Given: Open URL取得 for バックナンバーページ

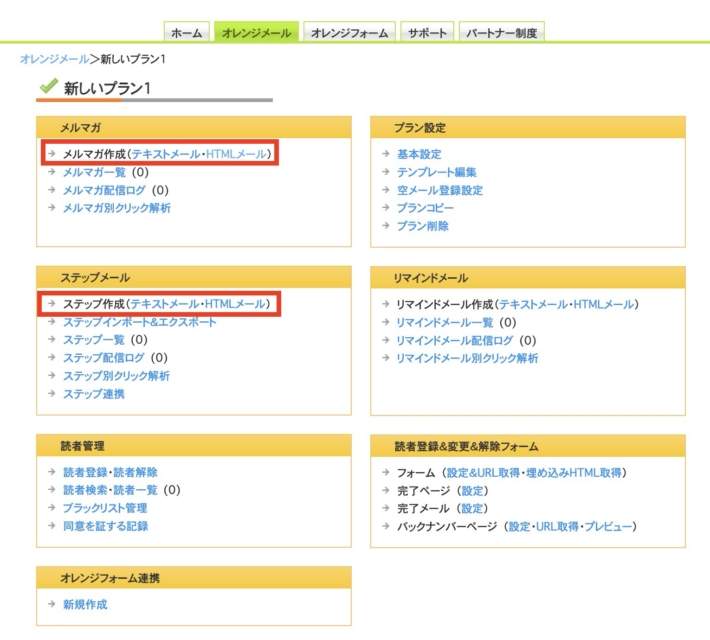Looking at the screenshot, I should (x=557, y=527).
